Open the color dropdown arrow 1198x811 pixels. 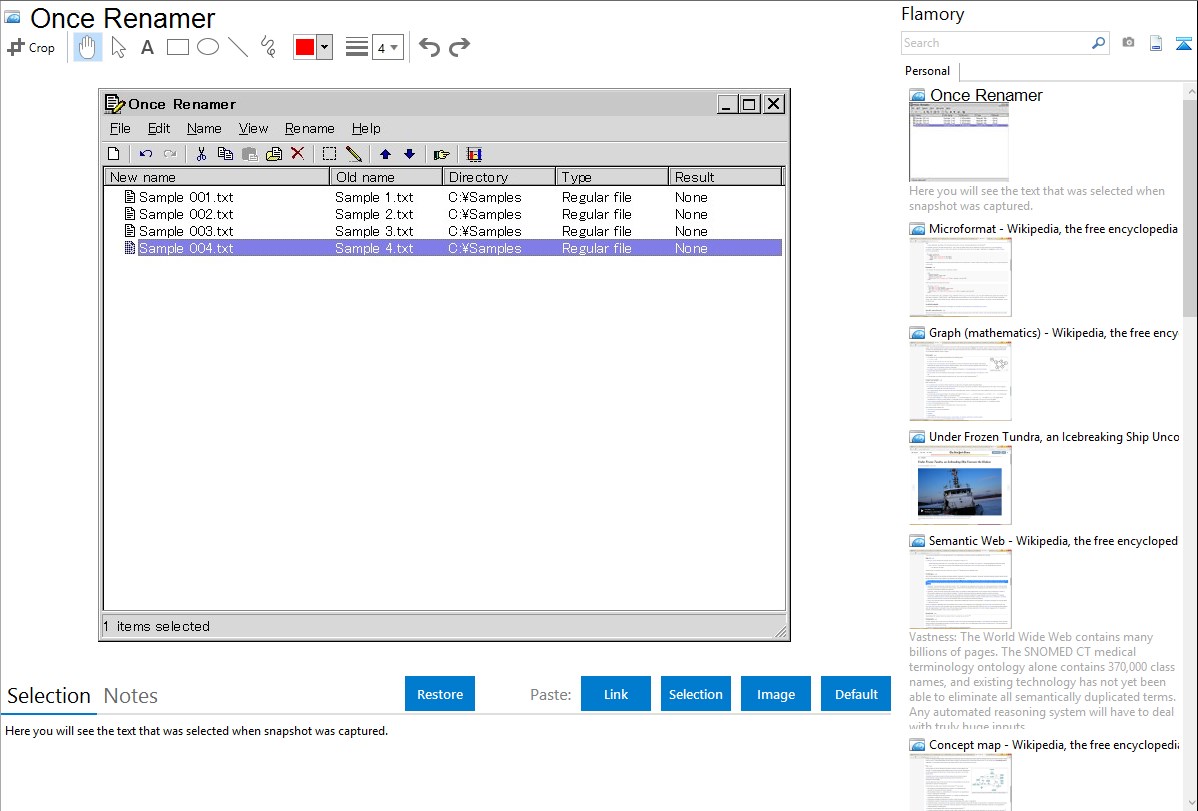click(324, 47)
